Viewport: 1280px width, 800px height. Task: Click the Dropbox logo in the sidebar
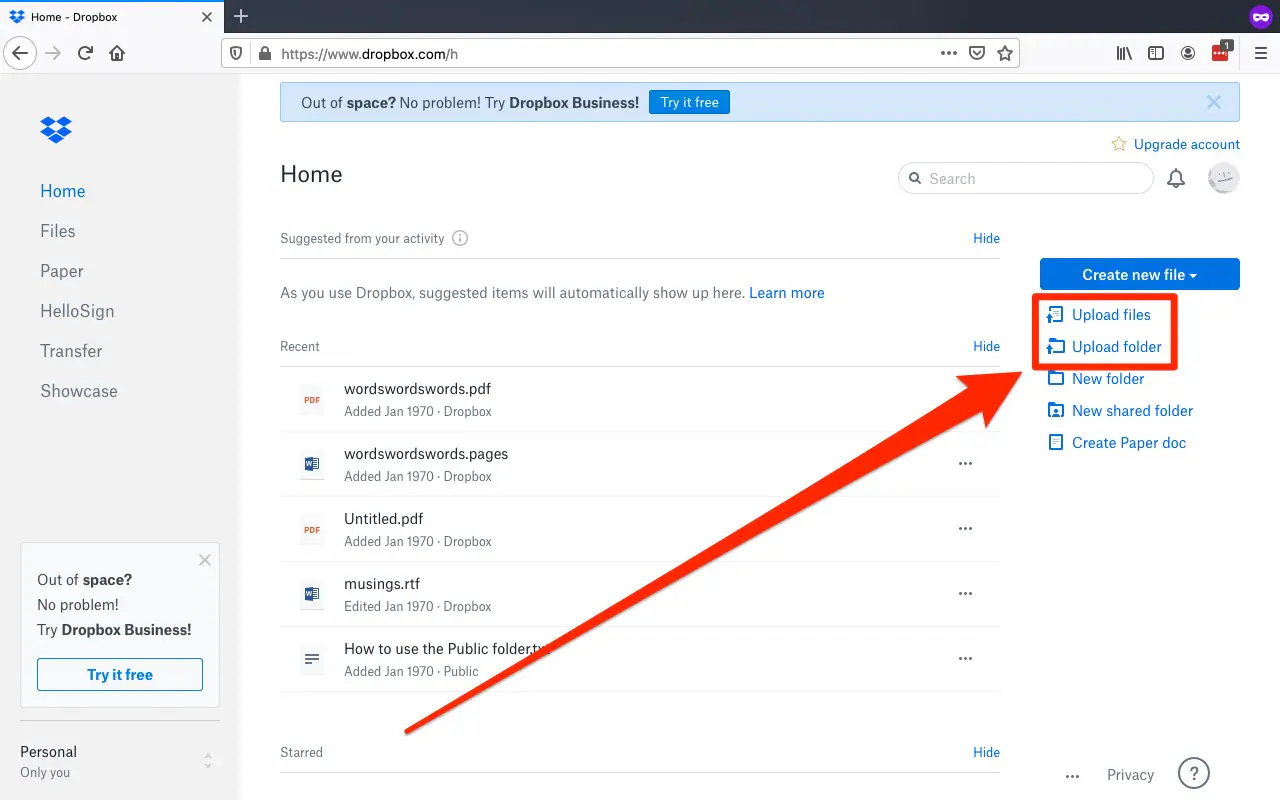(56, 129)
